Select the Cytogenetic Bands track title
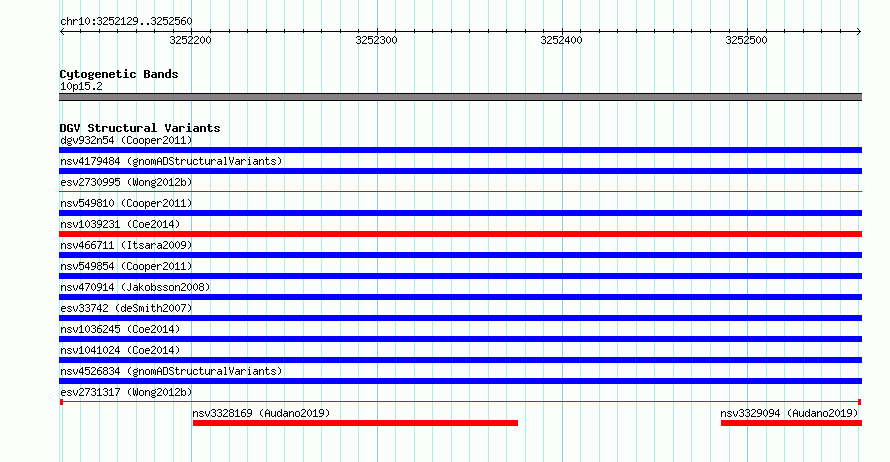The height and width of the screenshot is (462, 890). coord(119,74)
